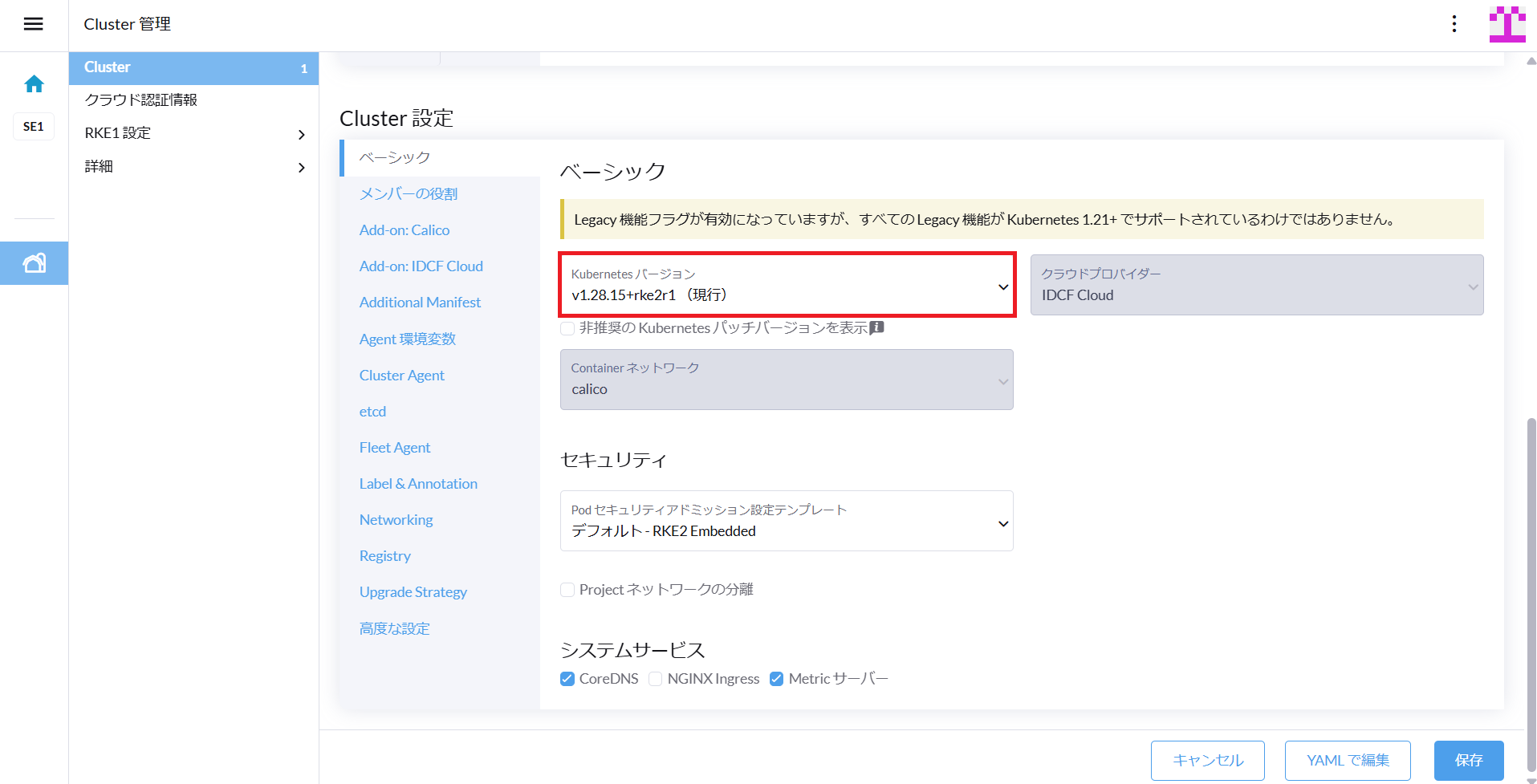1537x784 pixels.
Task: Uncheck the CoreDNS system service
Action: coord(567,679)
